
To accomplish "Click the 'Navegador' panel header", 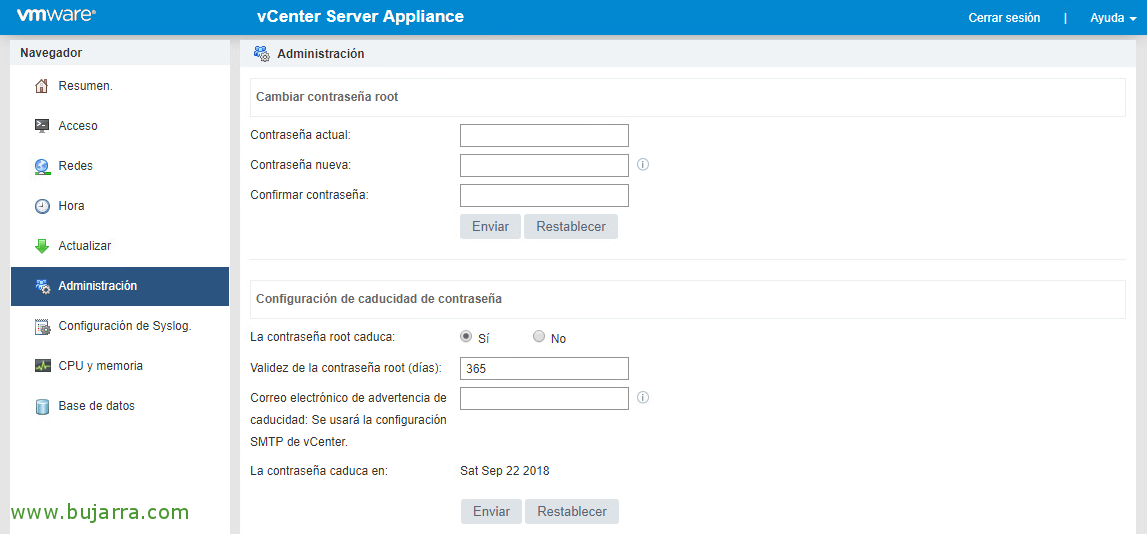I will [120, 53].
